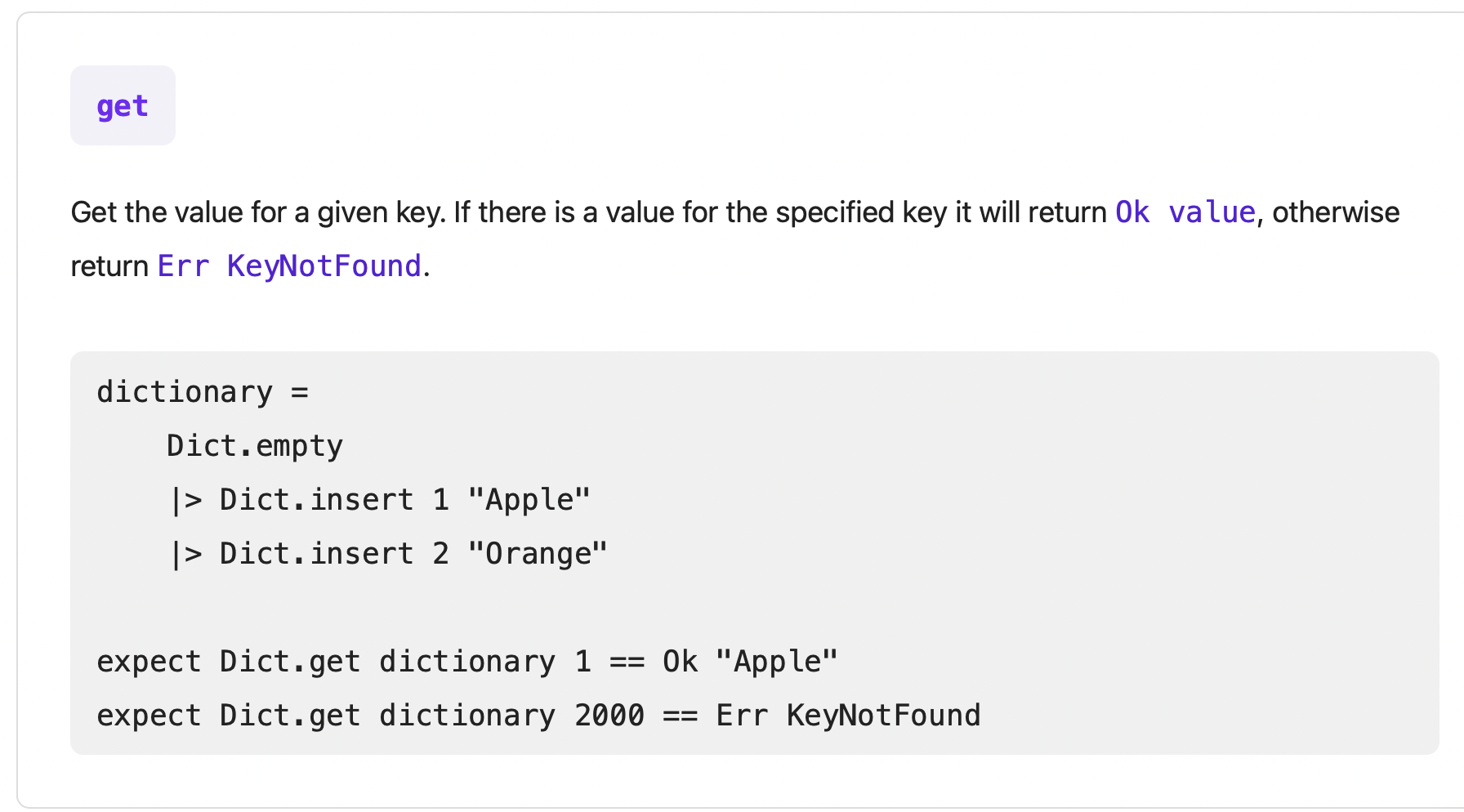Click the description sentence starting "Get the value"
Image resolution: width=1464 pixels, height=812 pixels.
click(735, 239)
